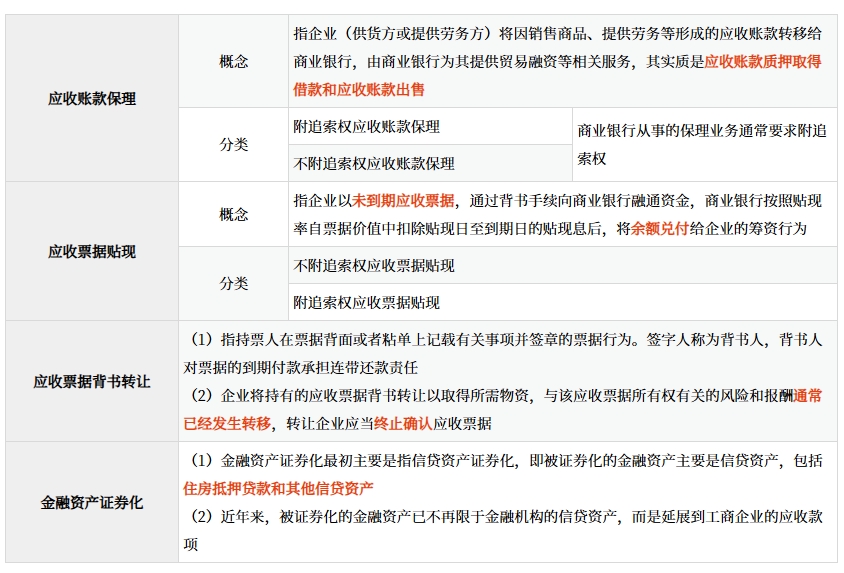Click the 附追索权应收账款保理 cell

click(x=367, y=127)
